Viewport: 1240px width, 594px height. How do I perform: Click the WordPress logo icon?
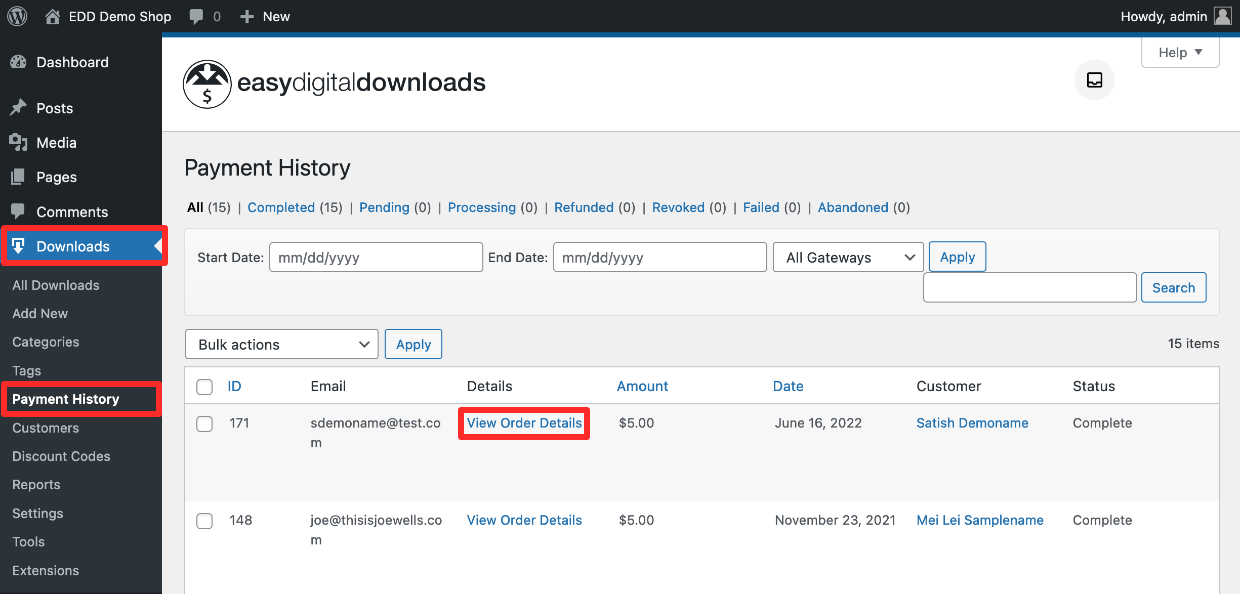[17, 16]
